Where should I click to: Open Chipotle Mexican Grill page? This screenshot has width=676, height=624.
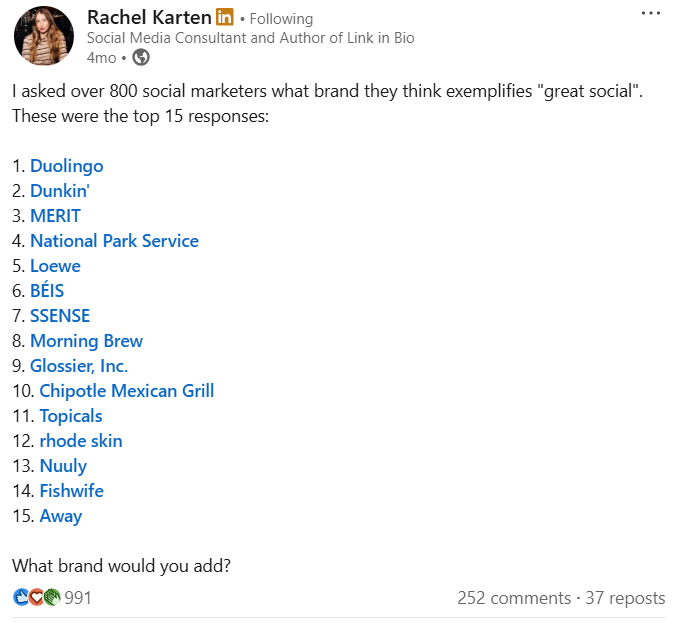click(126, 391)
